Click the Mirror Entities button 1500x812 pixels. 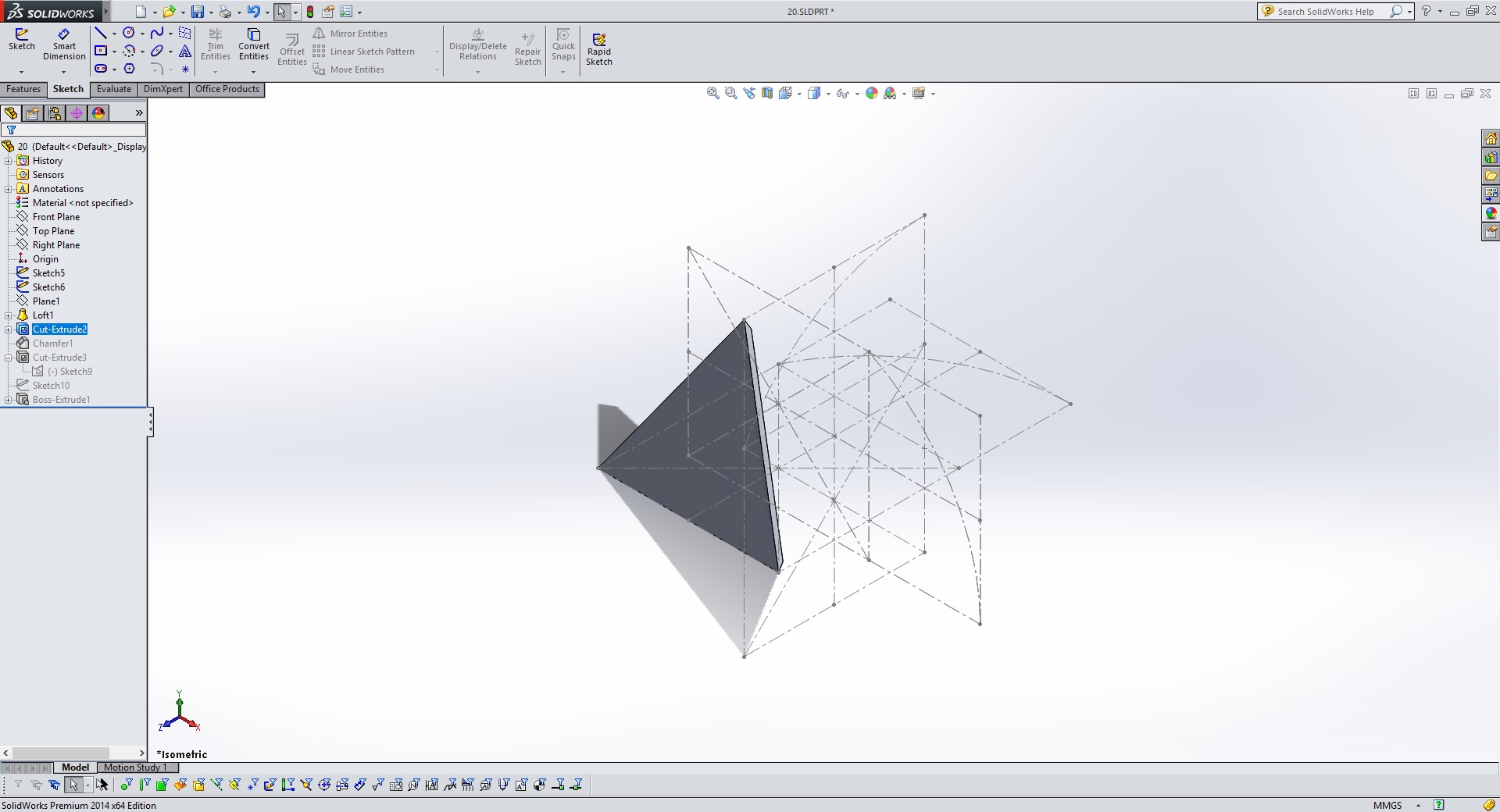click(x=350, y=34)
